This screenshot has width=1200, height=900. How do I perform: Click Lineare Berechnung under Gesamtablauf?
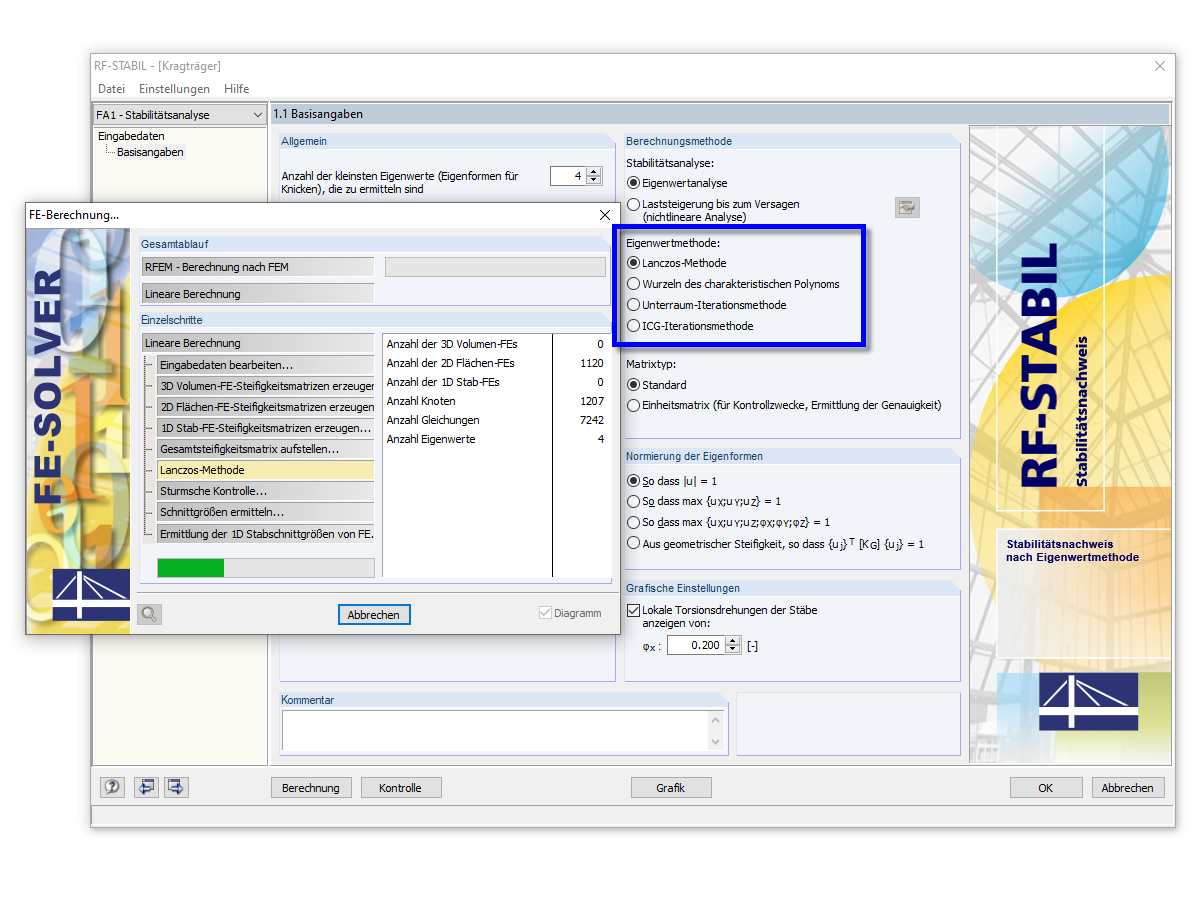[258, 294]
